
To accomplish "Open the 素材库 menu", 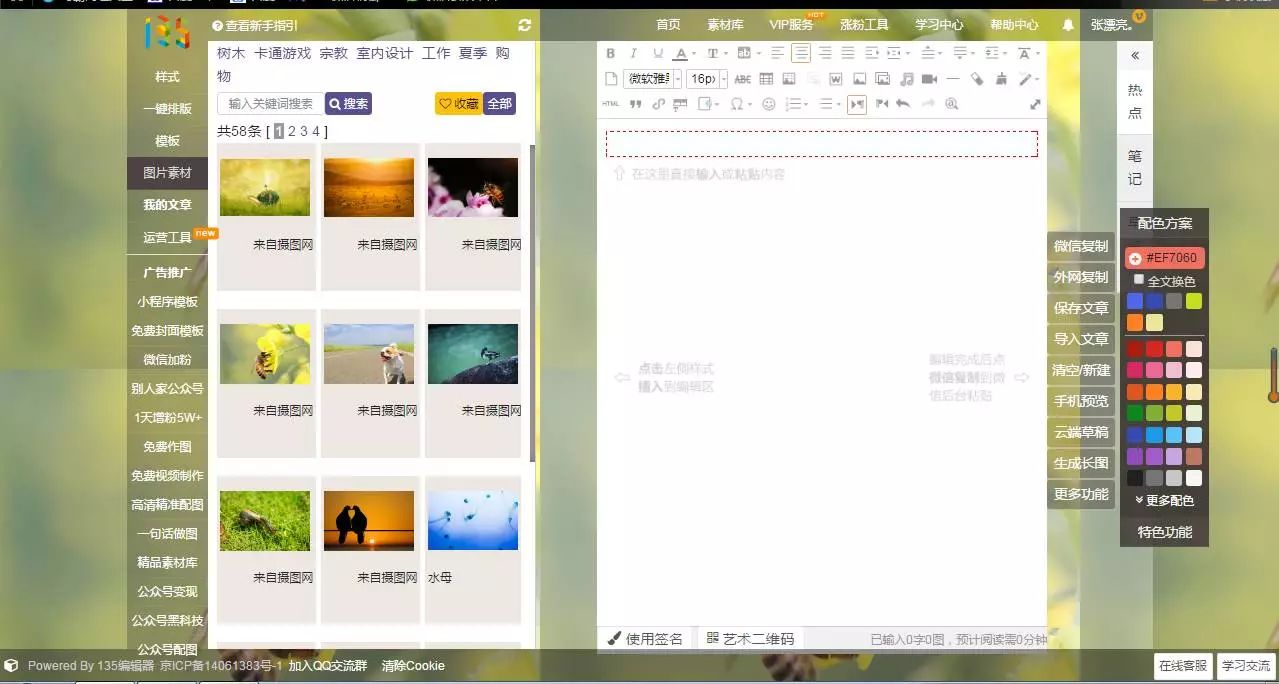I will pyautogui.click(x=723, y=25).
